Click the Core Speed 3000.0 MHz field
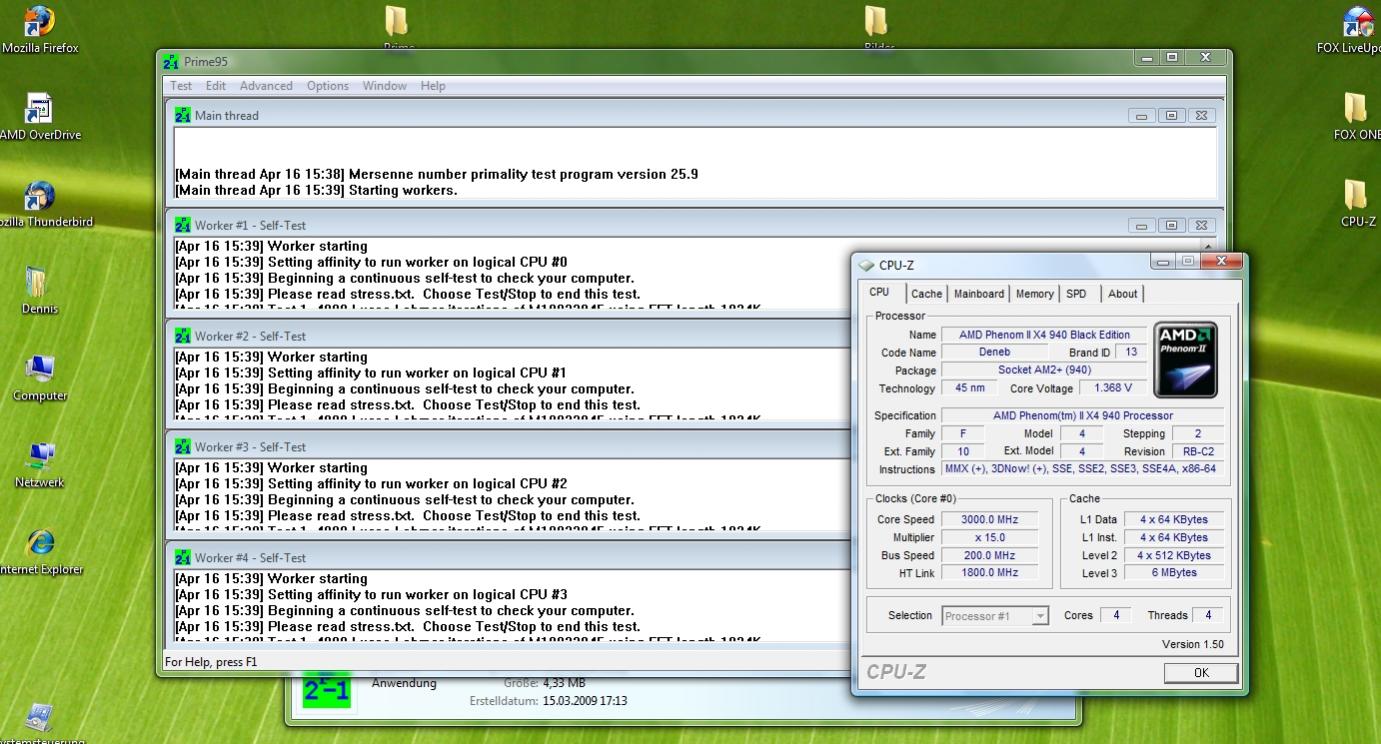Screen dimensions: 1381x744 click(x=988, y=520)
